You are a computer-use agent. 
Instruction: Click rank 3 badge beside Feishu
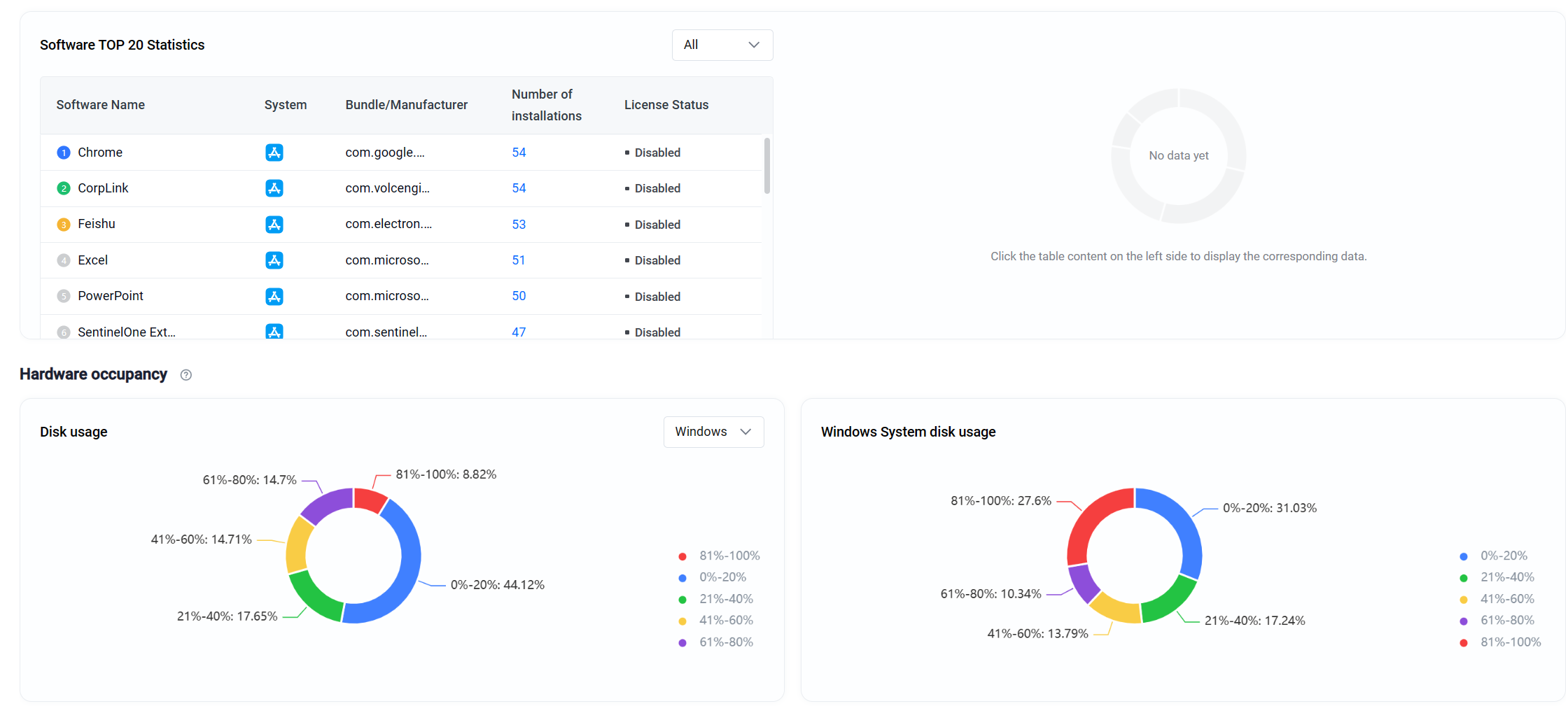click(64, 225)
